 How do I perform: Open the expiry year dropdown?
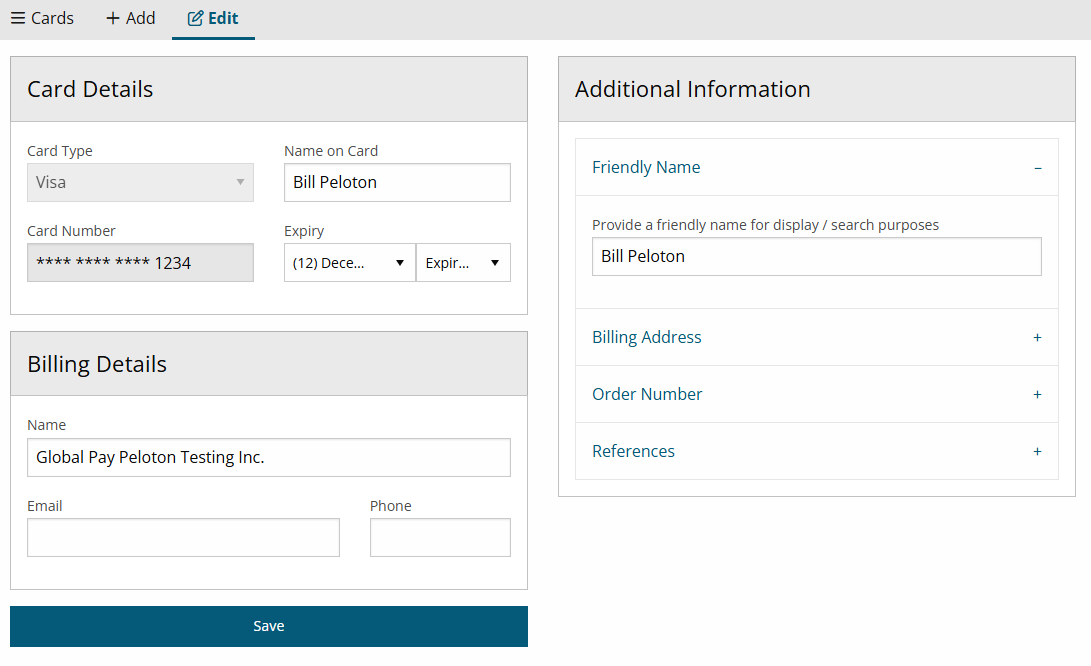463,263
